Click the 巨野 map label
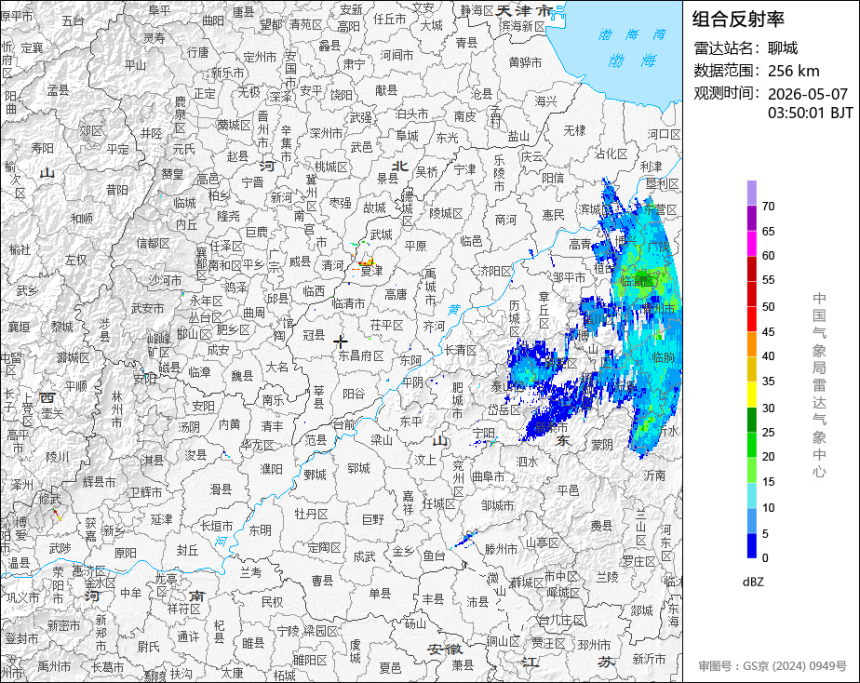 374,518
